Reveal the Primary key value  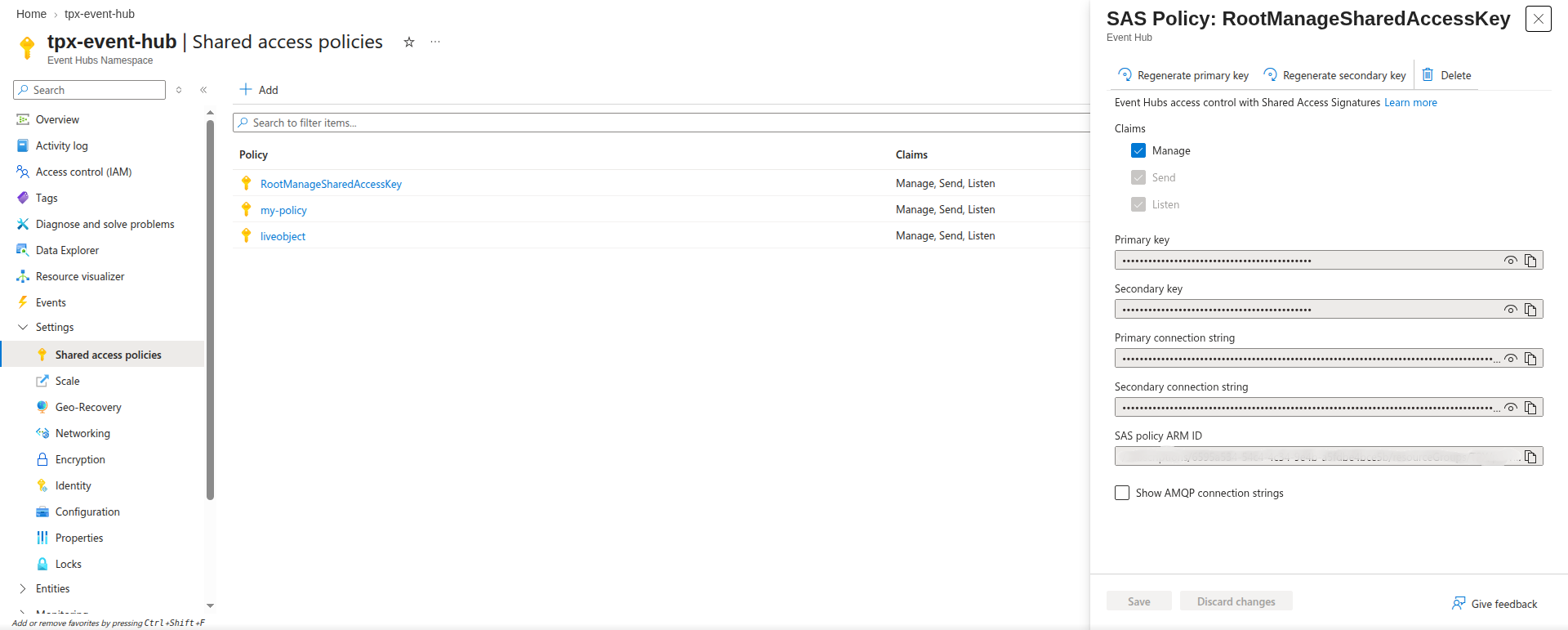pyautogui.click(x=1511, y=261)
